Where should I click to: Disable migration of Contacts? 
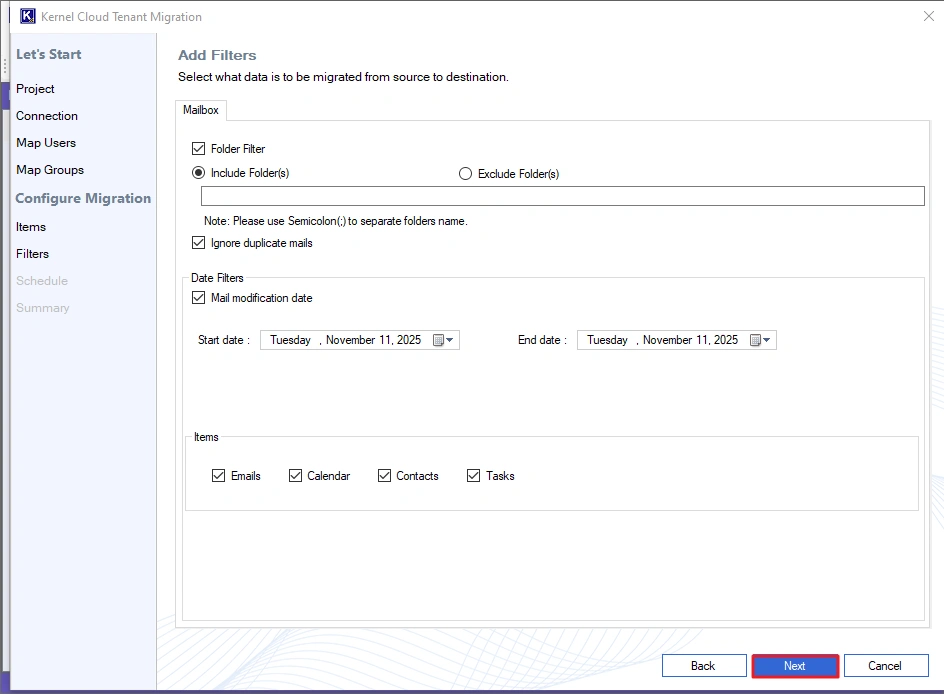coord(384,475)
